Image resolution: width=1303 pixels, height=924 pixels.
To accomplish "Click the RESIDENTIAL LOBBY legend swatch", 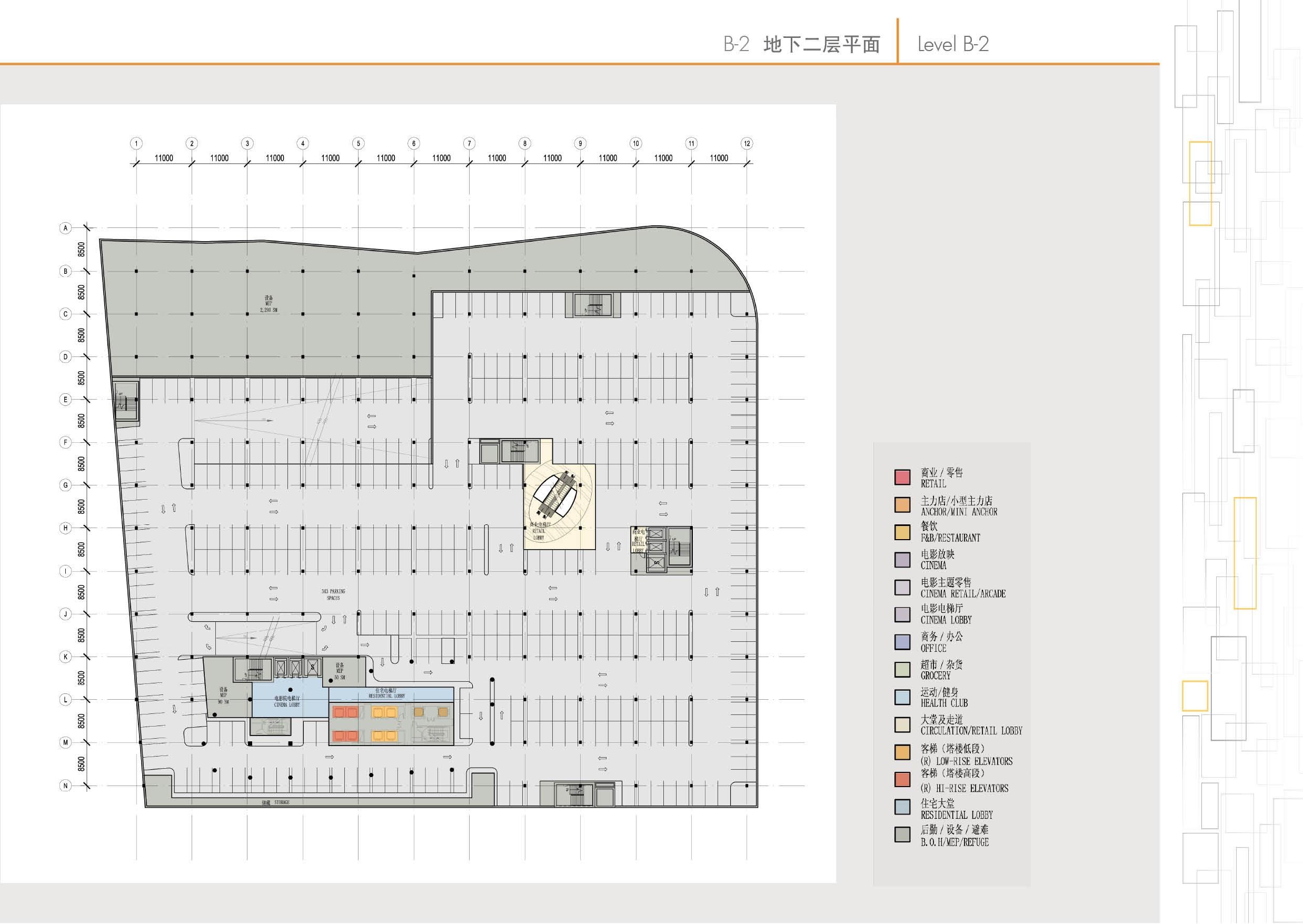I will click(902, 807).
